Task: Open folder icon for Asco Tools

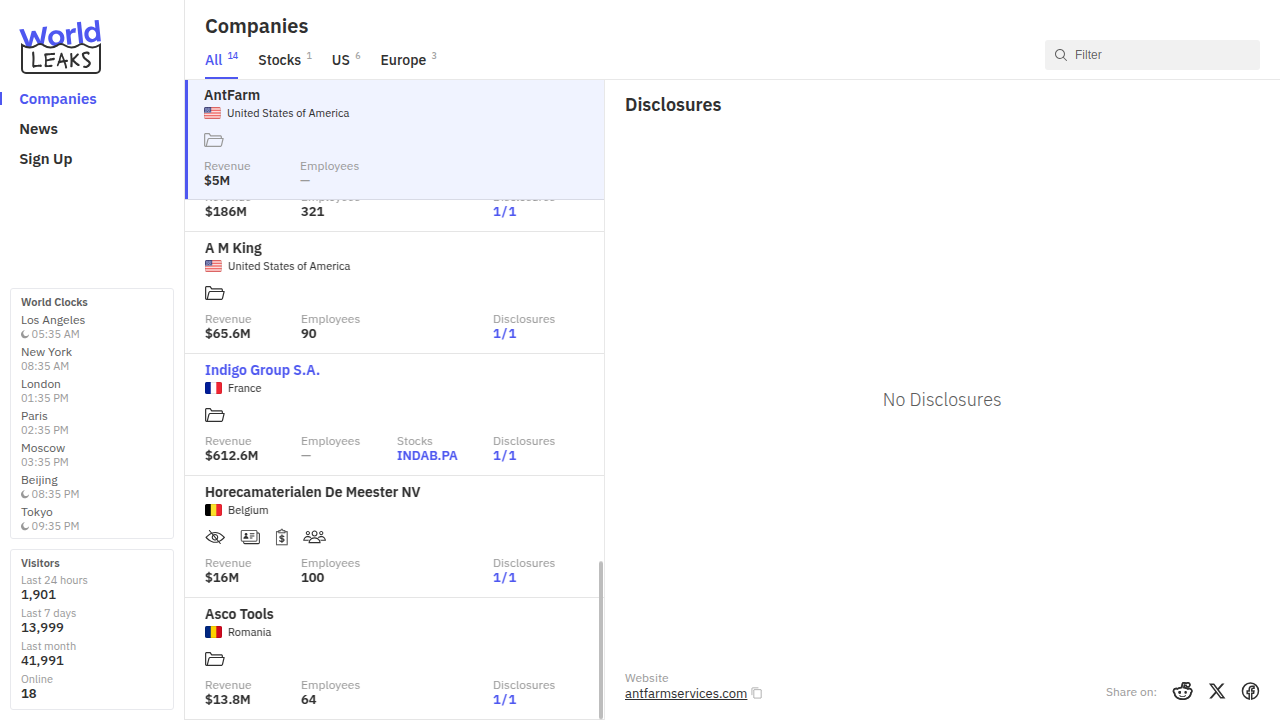Action: 214,660
